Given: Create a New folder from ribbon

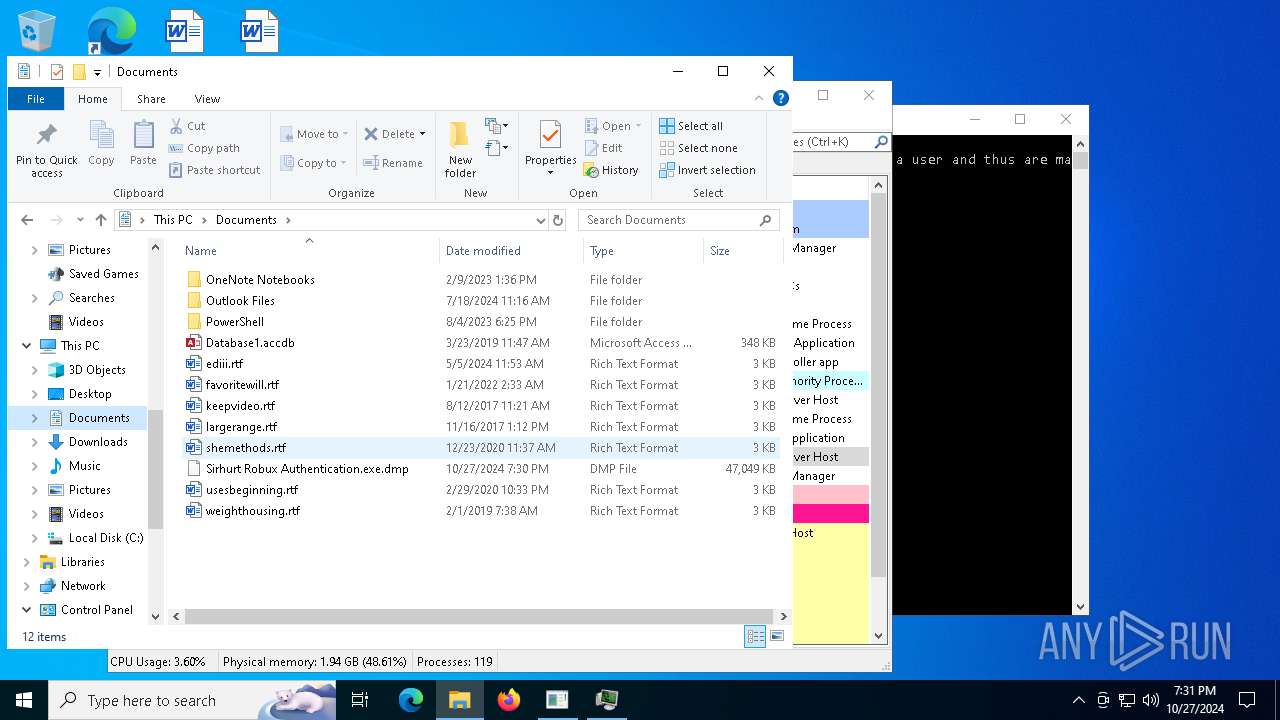Looking at the screenshot, I should click(460, 150).
